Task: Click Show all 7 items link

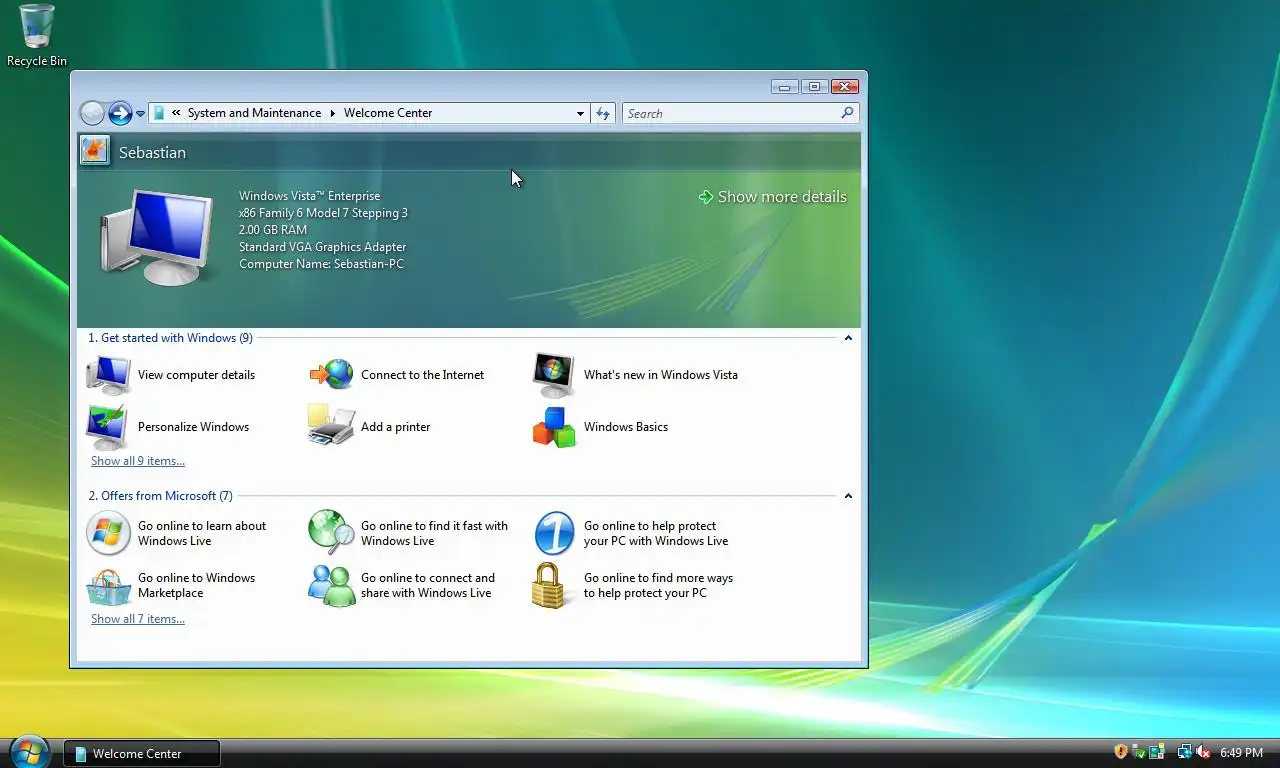Action: (x=138, y=619)
